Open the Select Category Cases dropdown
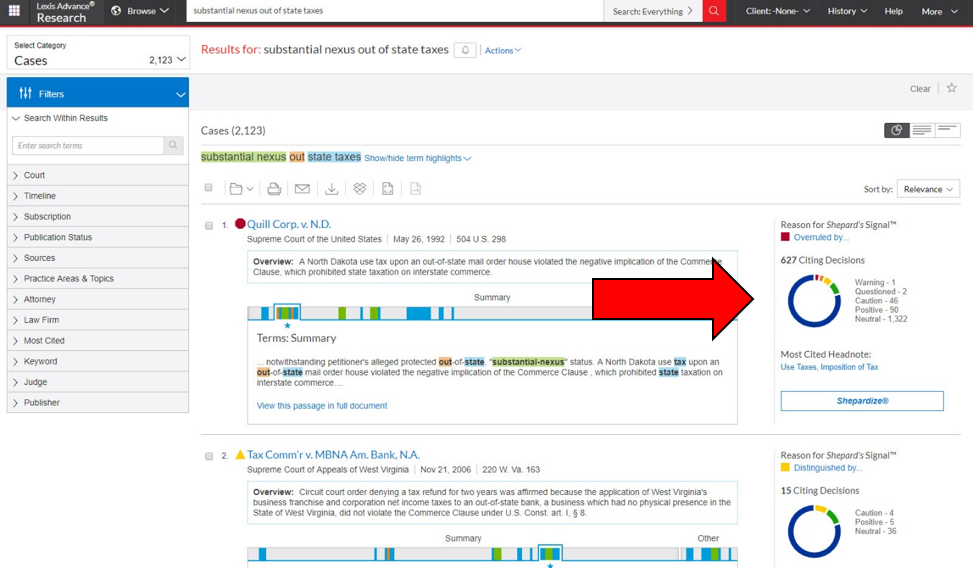973x568 pixels. click(98, 53)
